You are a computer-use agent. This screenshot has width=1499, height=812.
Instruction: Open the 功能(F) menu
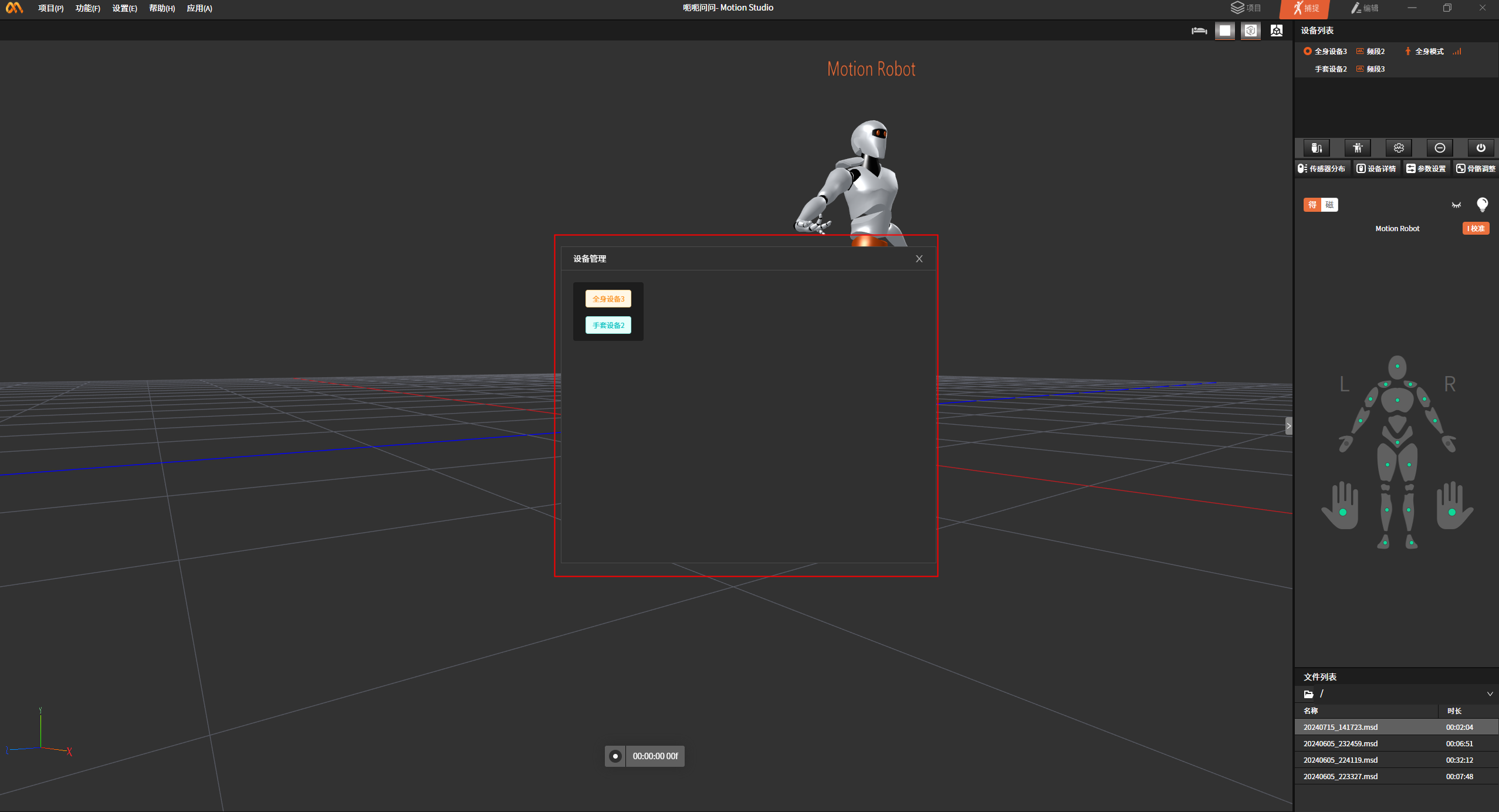[87, 8]
